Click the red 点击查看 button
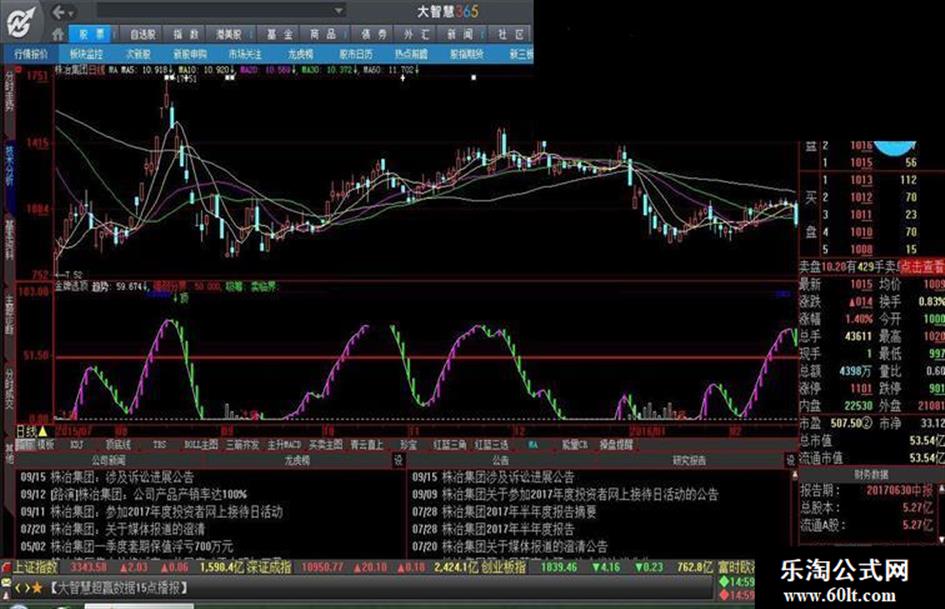This screenshot has height=609, width=945. pyautogui.click(x=922, y=267)
